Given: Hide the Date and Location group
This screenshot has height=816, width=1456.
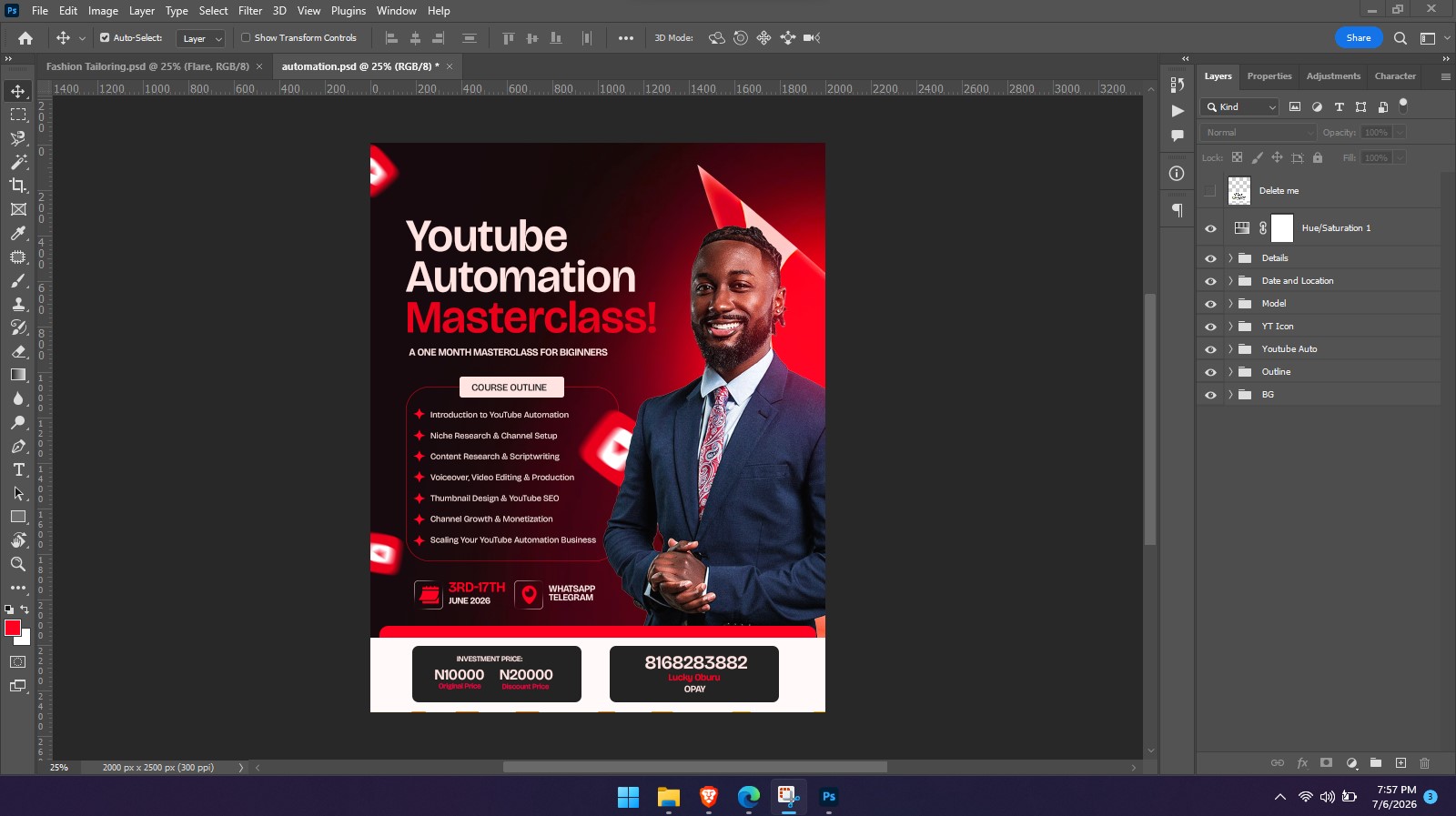Looking at the screenshot, I should pyautogui.click(x=1210, y=281).
